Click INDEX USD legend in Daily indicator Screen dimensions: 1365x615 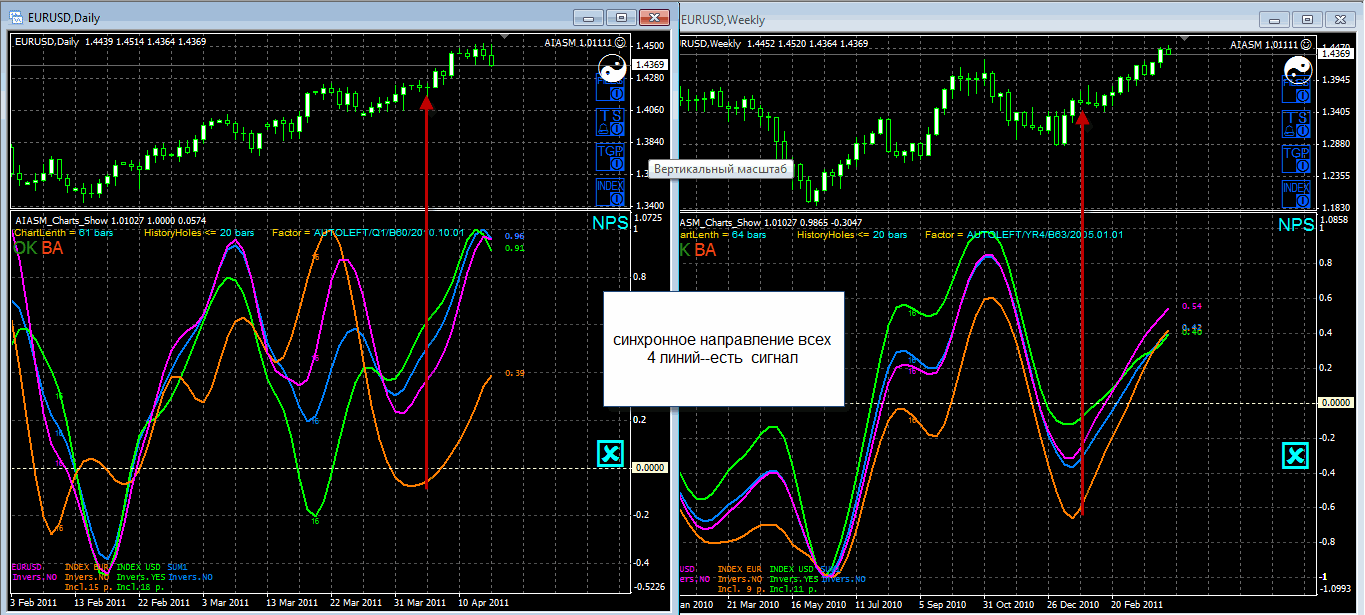tap(139, 567)
